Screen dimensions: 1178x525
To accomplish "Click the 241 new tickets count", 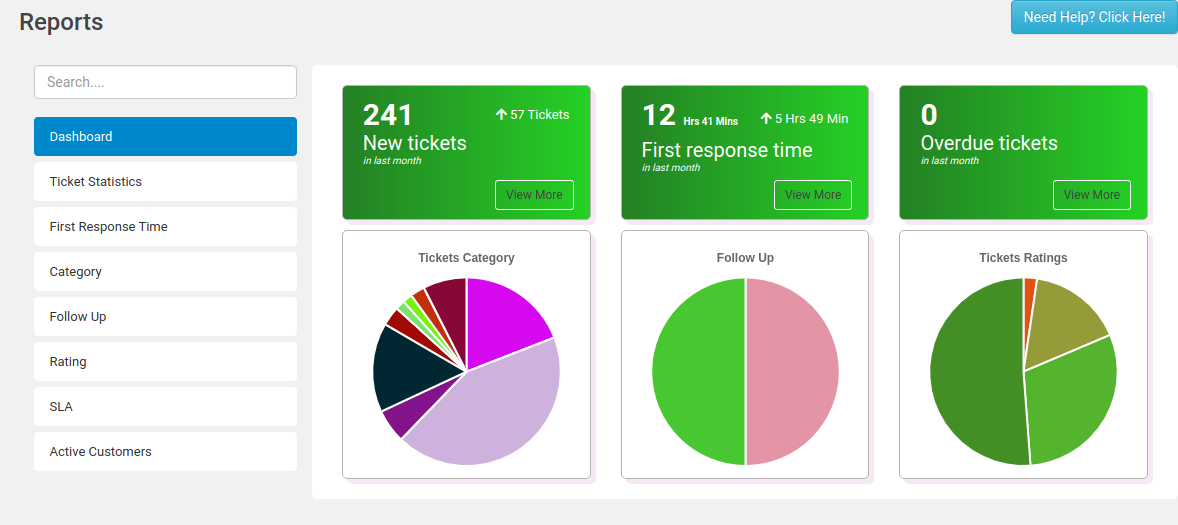I will (388, 115).
